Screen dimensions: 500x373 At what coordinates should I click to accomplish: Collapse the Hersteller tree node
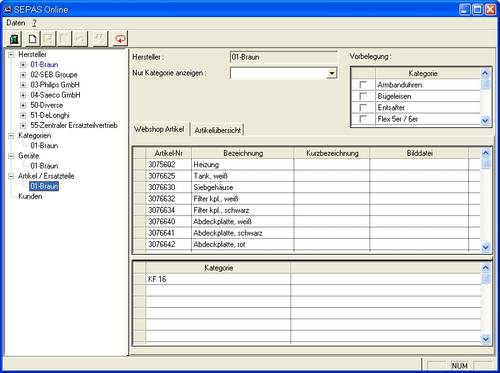click(11, 54)
